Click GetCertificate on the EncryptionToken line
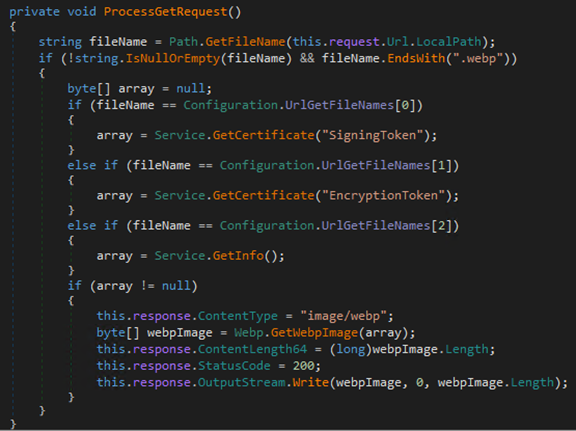The width and height of the screenshot is (576, 431). pyautogui.click(x=263, y=195)
